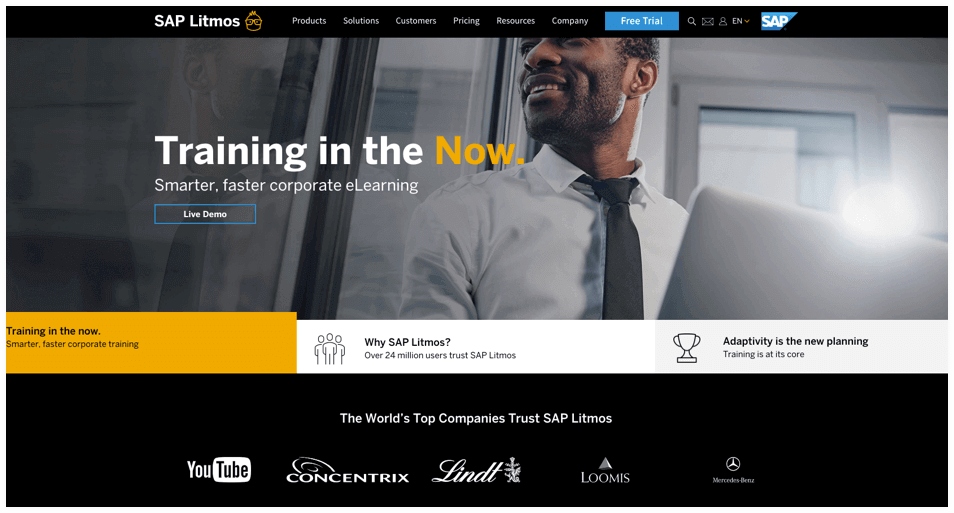Expand the EN language dropdown
Screen dimensions: 954x513
pos(740,21)
